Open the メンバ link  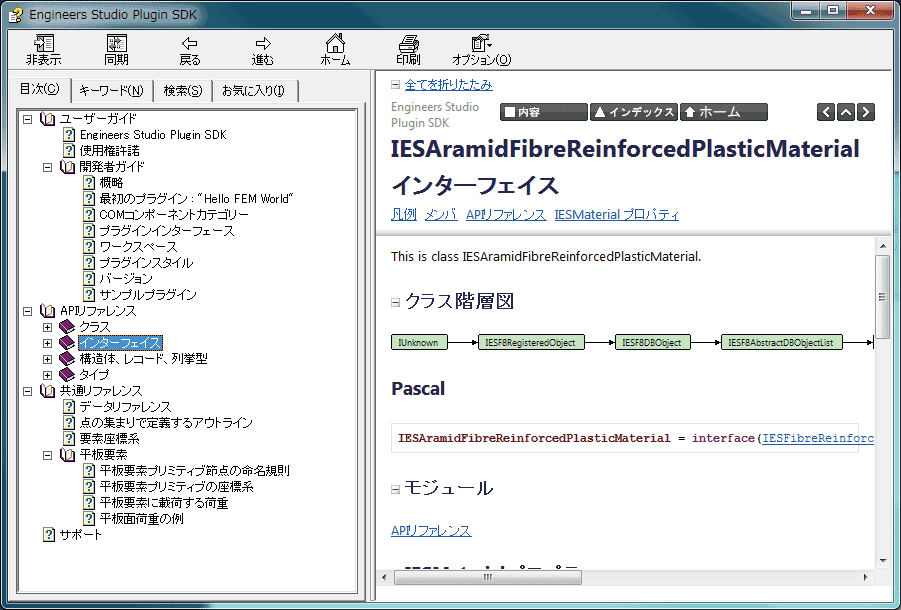tap(441, 215)
